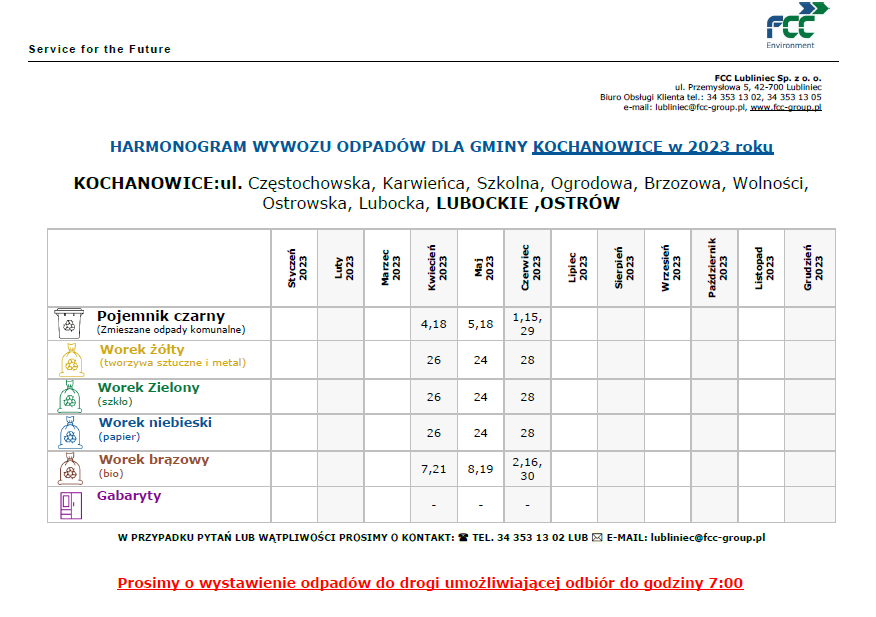Click the black bin icon for mixed waste
This screenshot has width=876, height=617.
click(68, 323)
